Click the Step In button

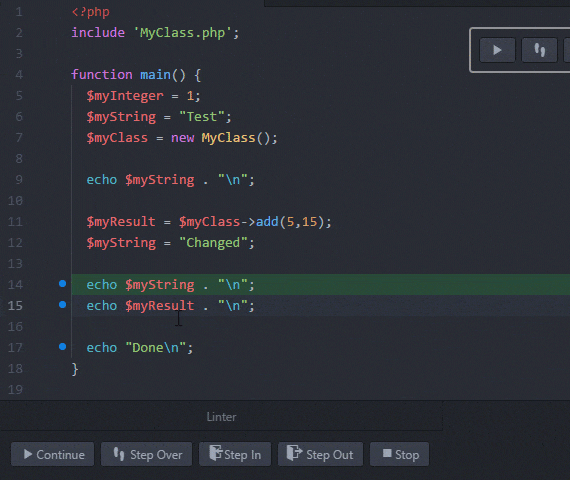click(235, 454)
